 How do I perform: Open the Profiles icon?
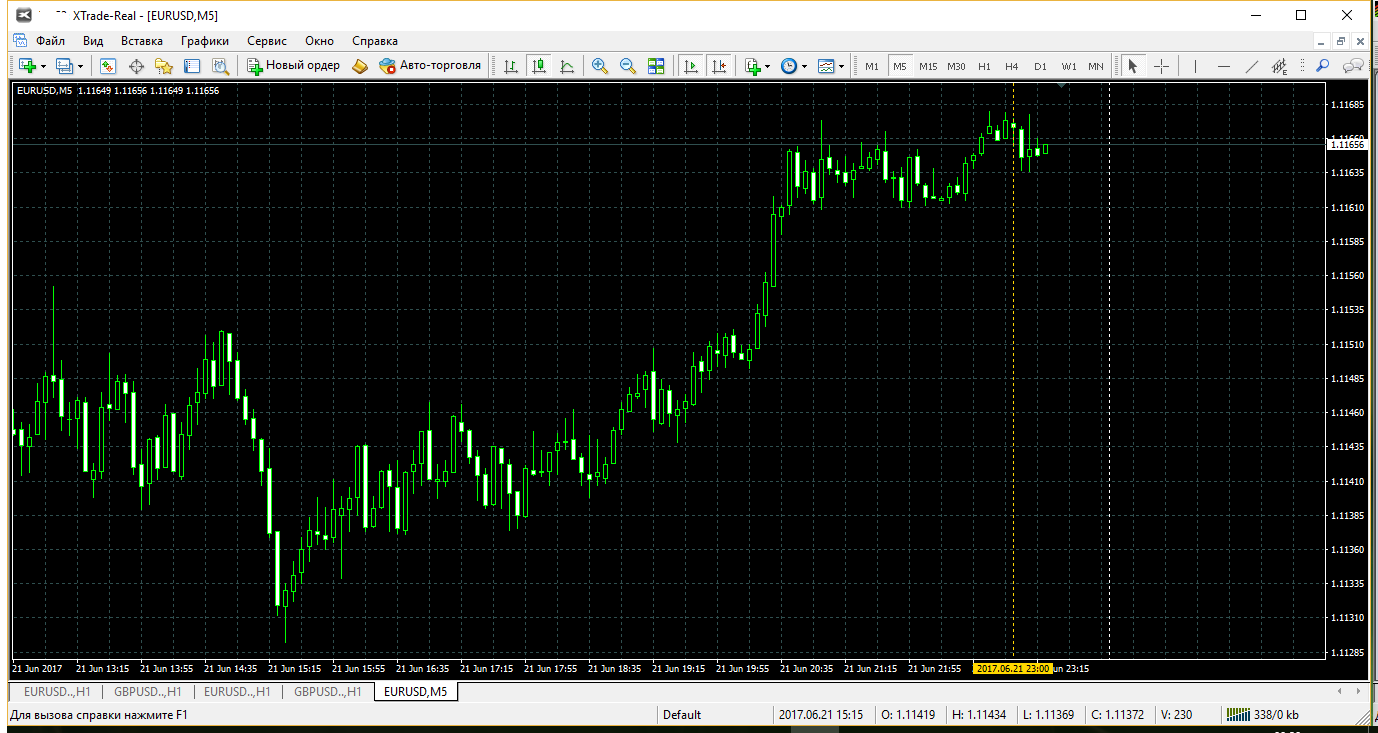tap(65, 66)
